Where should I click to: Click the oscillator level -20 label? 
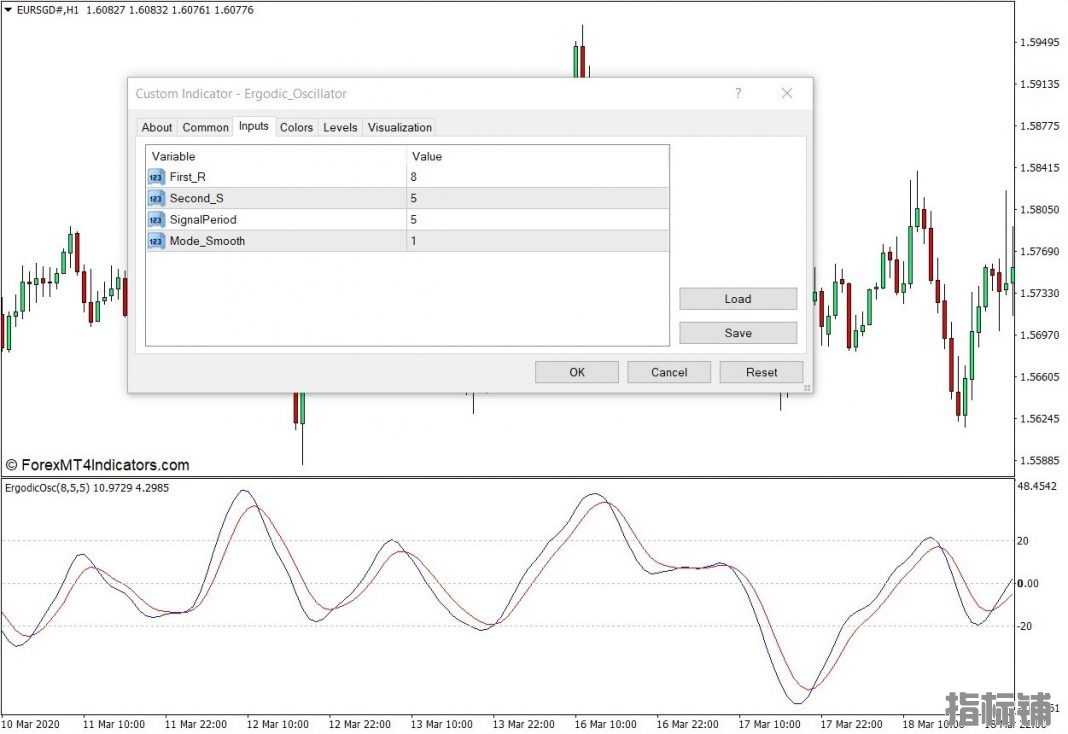1024,626
